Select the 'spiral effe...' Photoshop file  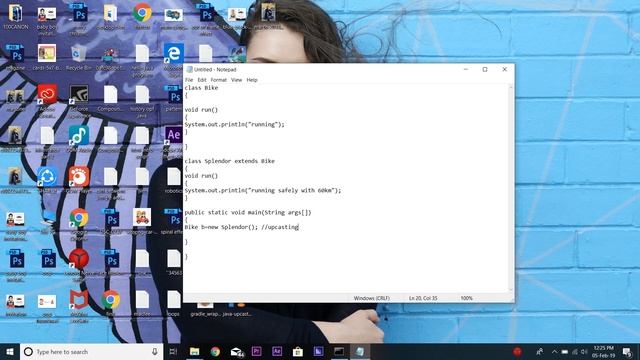click(x=173, y=222)
